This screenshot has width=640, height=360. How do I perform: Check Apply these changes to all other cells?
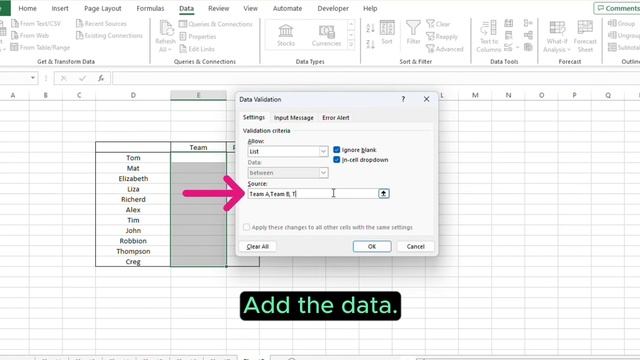click(246, 227)
